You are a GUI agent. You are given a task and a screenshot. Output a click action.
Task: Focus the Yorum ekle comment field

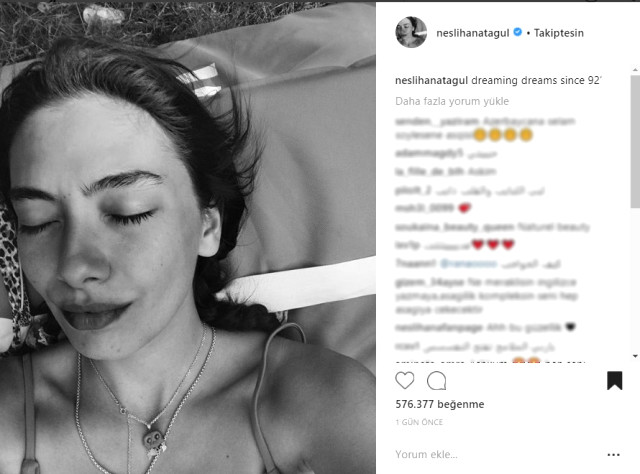(x=498, y=454)
